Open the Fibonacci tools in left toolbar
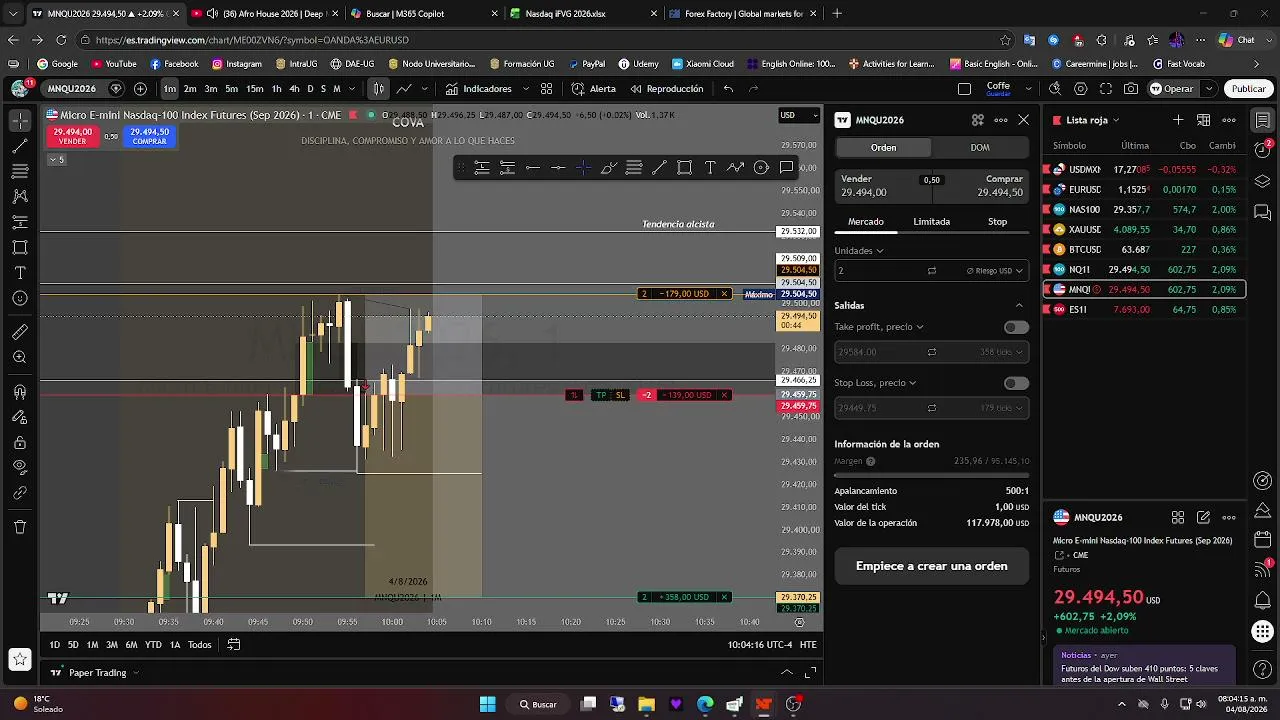The height and width of the screenshot is (720, 1280). (20, 171)
